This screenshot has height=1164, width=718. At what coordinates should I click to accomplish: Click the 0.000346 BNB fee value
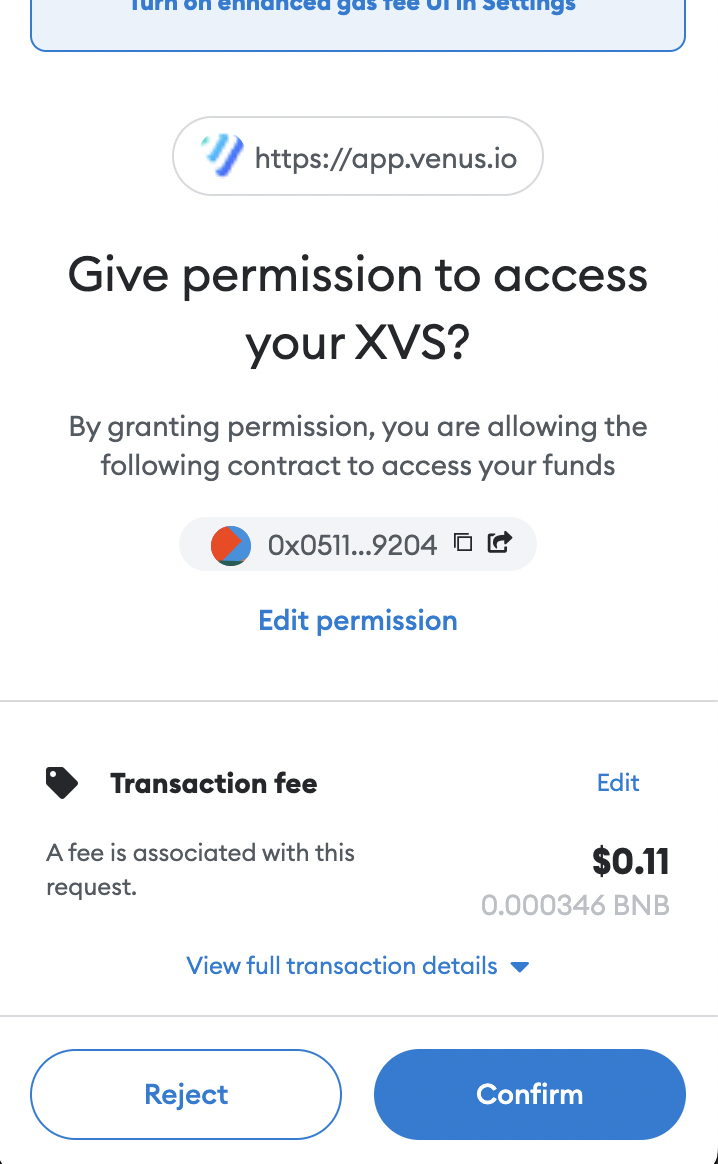pos(575,905)
